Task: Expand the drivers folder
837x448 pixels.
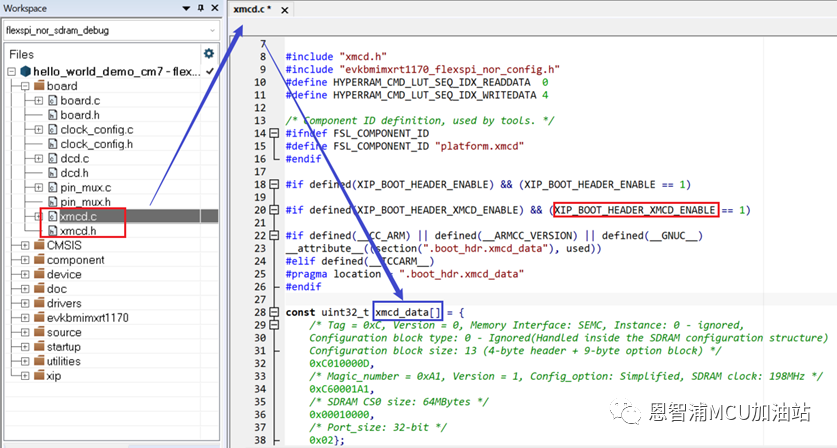Action: pyautogui.click(x=25, y=303)
